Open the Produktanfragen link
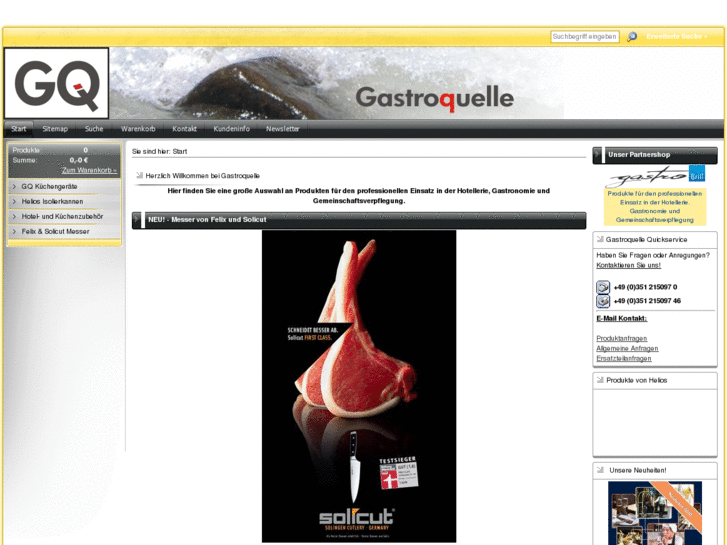727x545 pixels. pyautogui.click(x=621, y=339)
